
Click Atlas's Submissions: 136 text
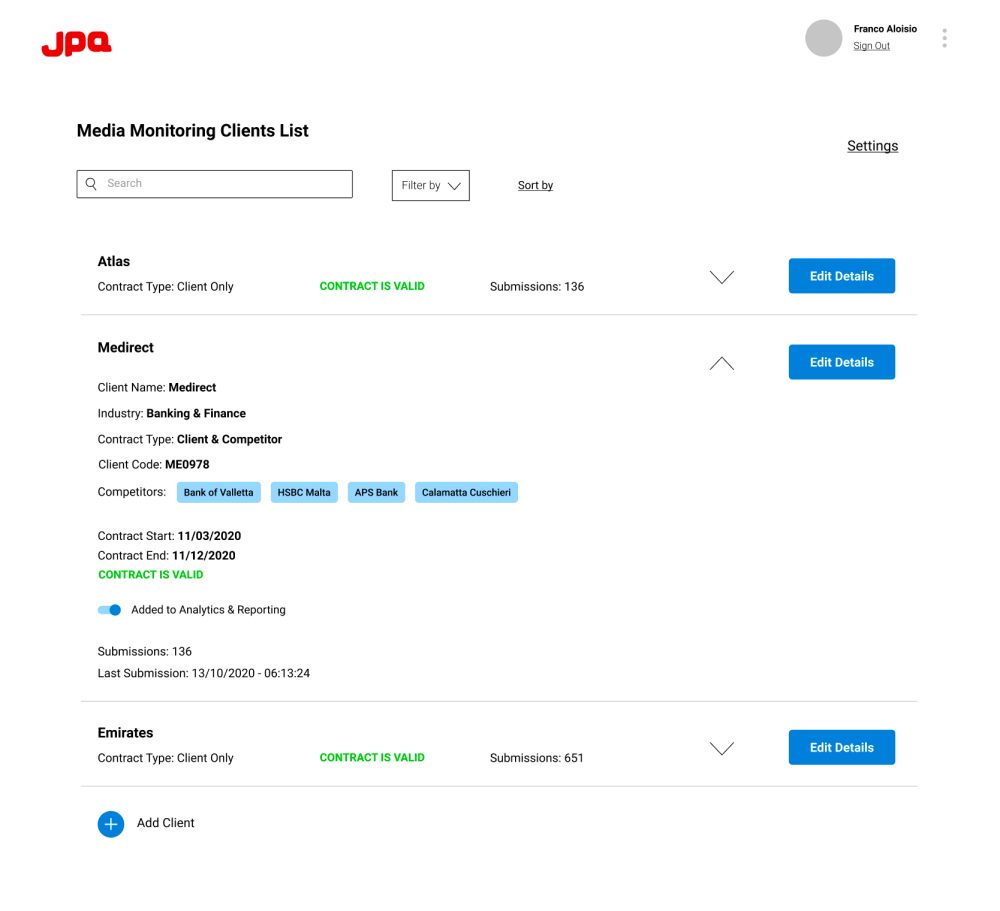point(537,287)
